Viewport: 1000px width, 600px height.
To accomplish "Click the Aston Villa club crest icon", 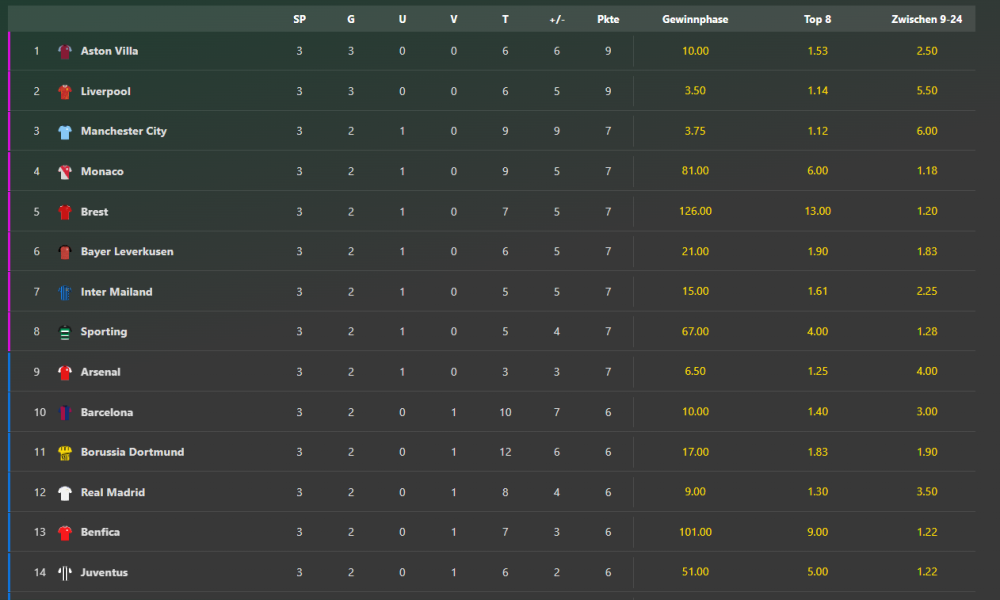I will [x=65, y=51].
